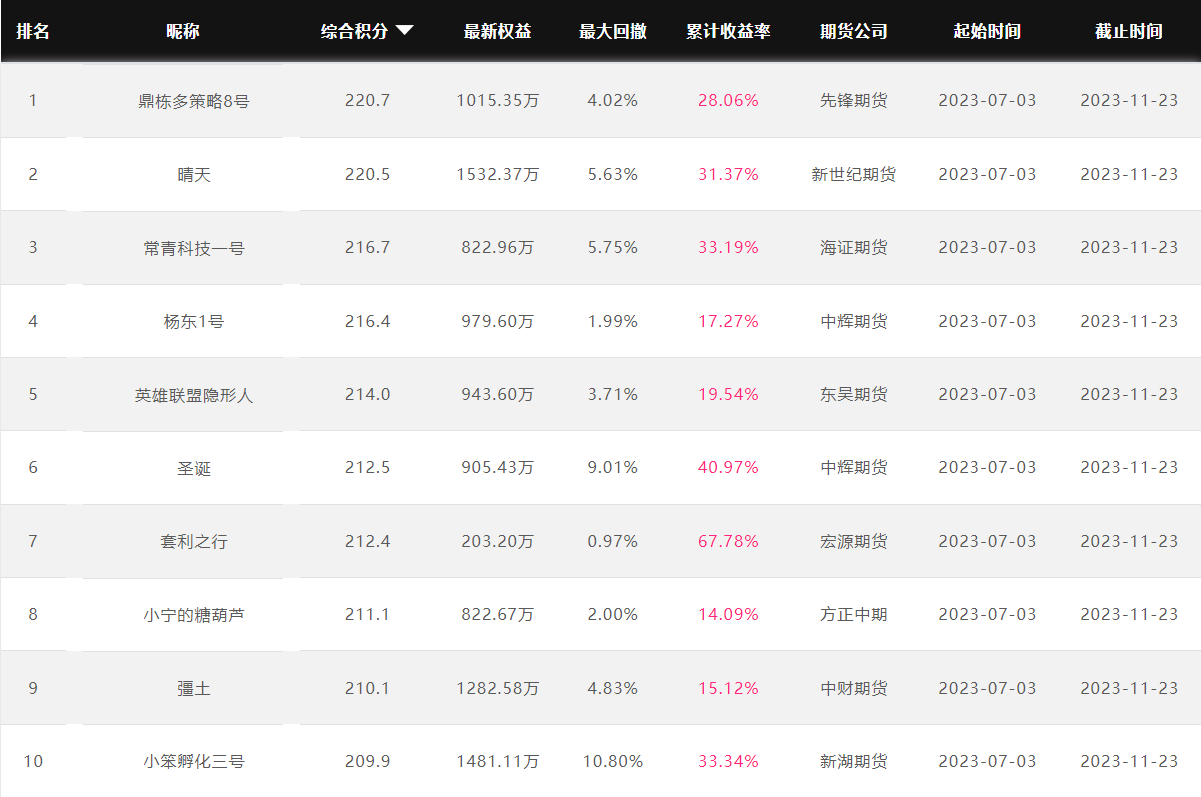This screenshot has width=1201, height=797.
Task: Click drawdown value 5.63%
Action: click(613, 174)
